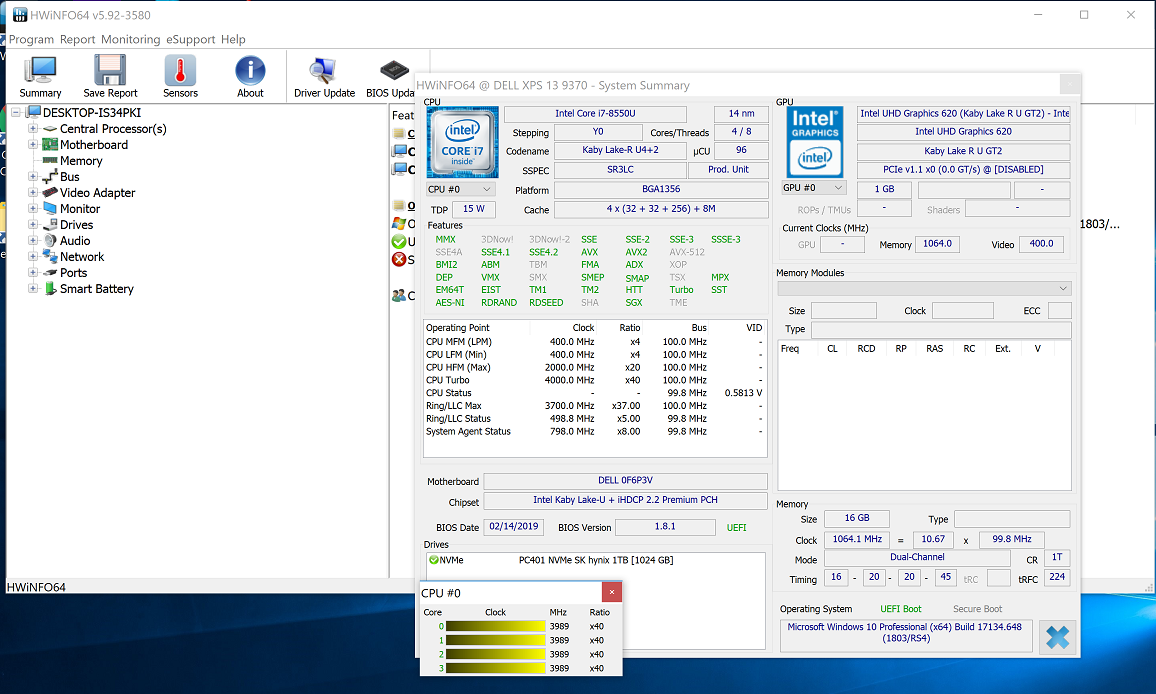Select the Motherboard icon in the tree
This screenshot has height=694, width=1156.
tap(50, 145)
